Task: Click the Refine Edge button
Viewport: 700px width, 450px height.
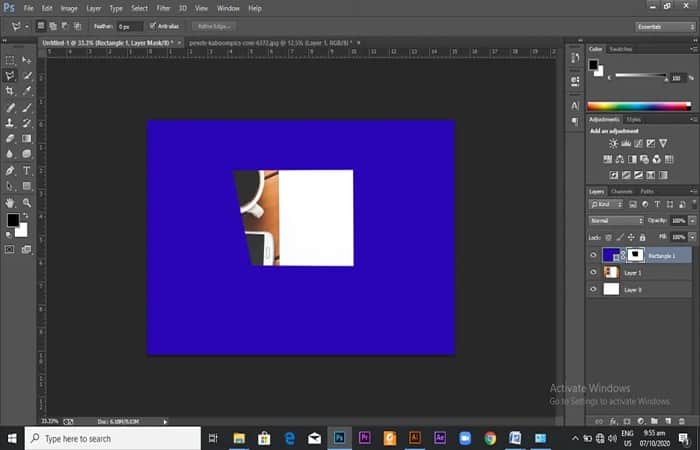Action: tap(214, 26)
